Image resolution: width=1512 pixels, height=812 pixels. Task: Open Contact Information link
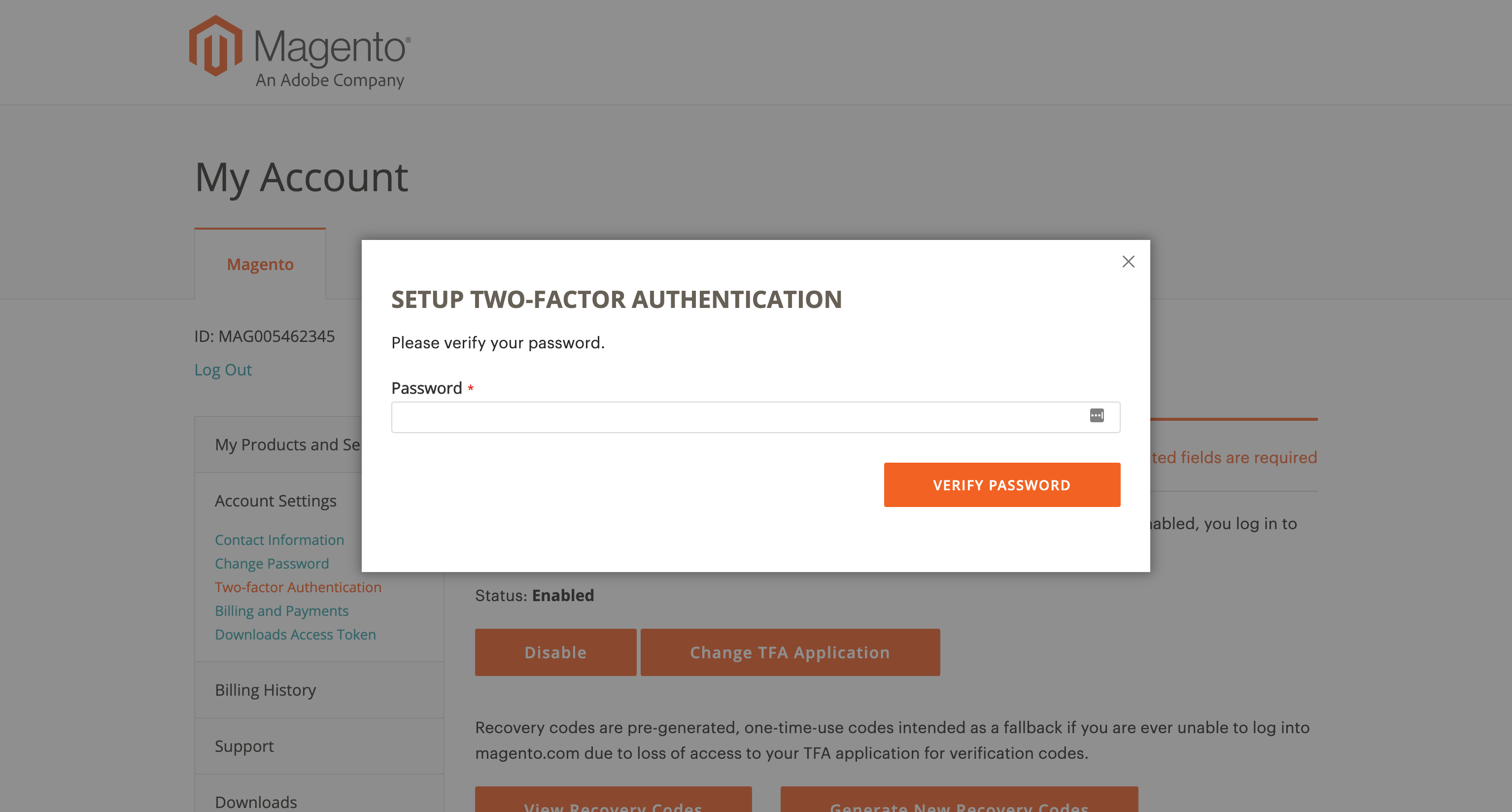pyautogui.click(x=279, y=540)
